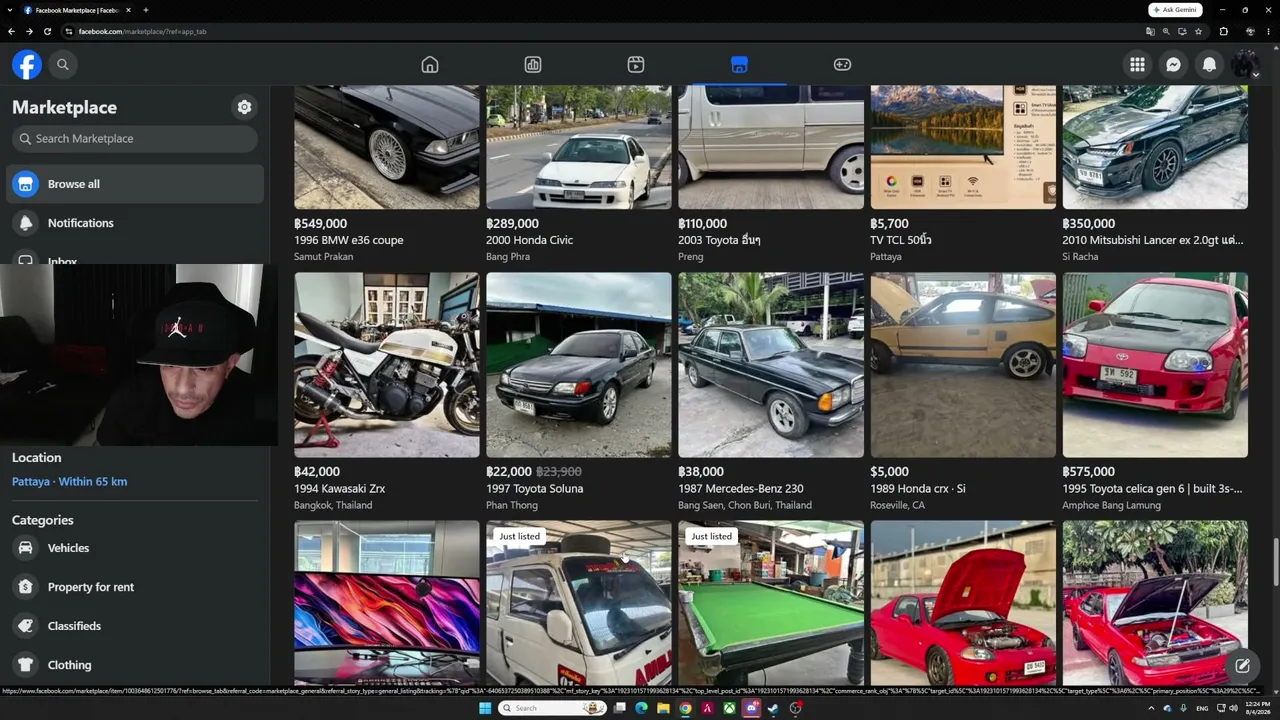View the colorful monitor listing photo
This screenshot has width=1280, height=720.
pos(387,603)
